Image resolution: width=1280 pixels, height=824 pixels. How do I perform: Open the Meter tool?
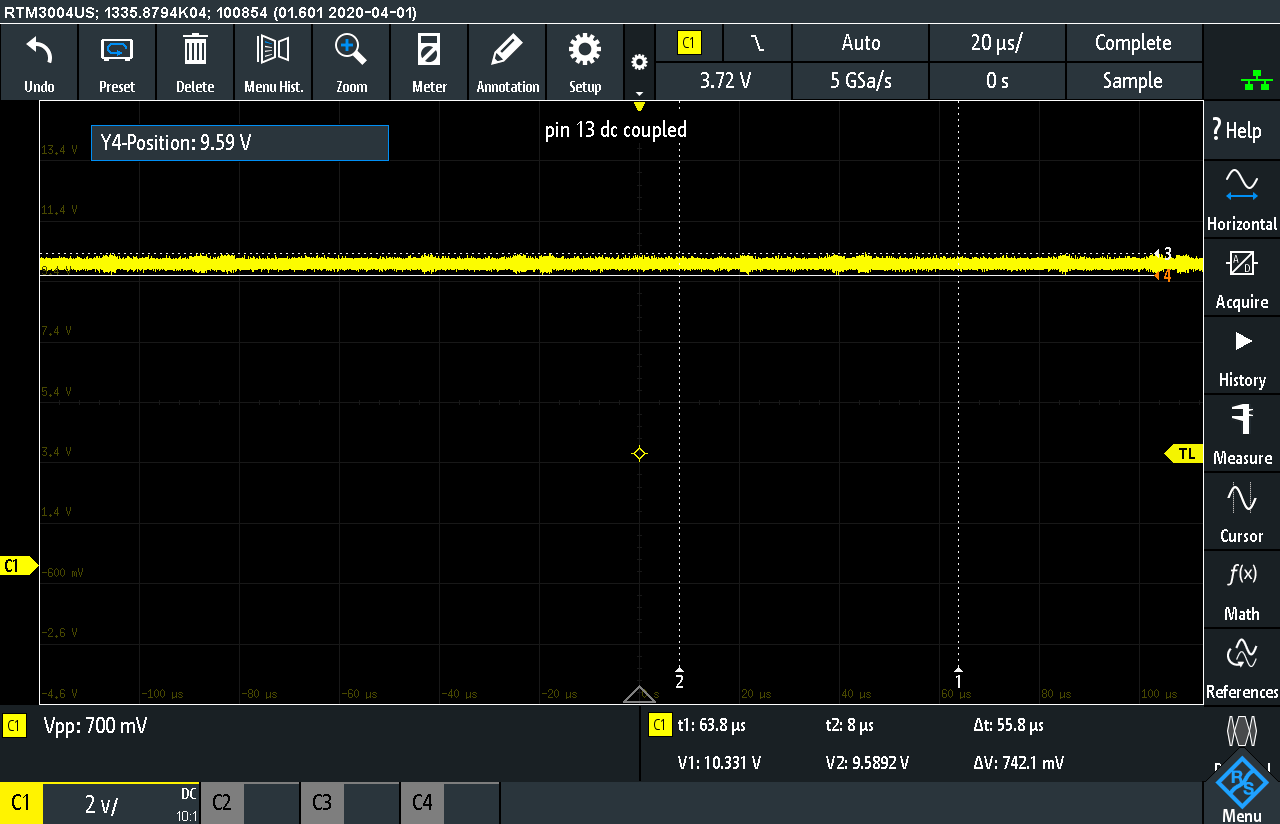point(429,62)
